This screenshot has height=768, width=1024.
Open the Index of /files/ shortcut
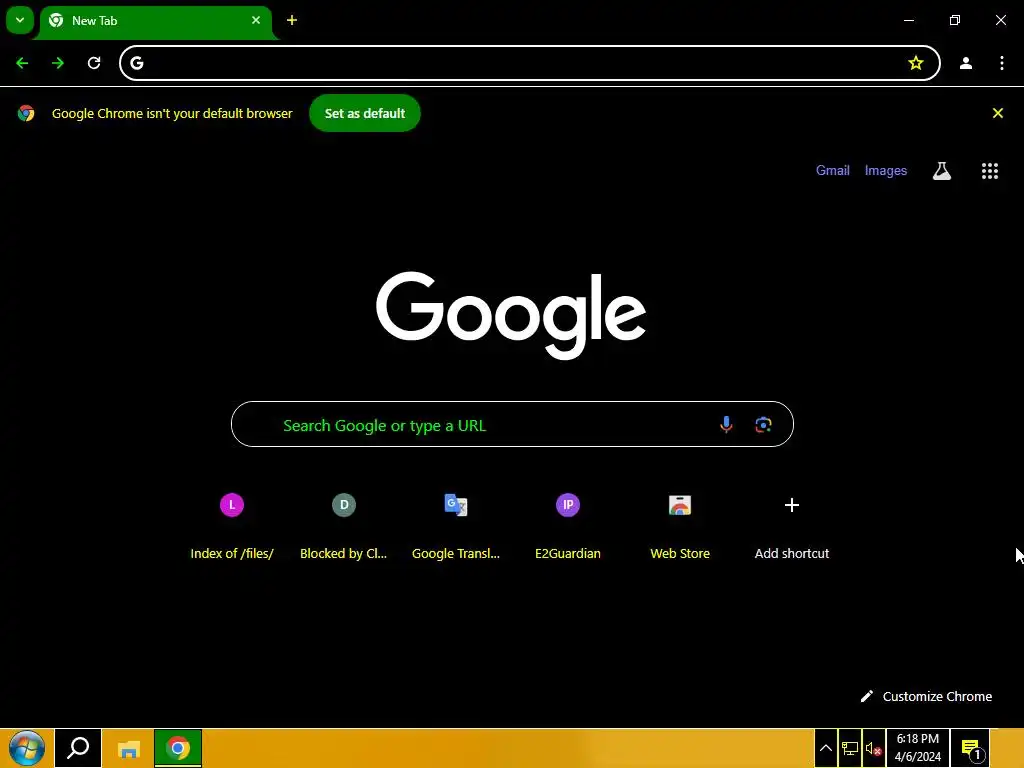(x=232, y=526)
